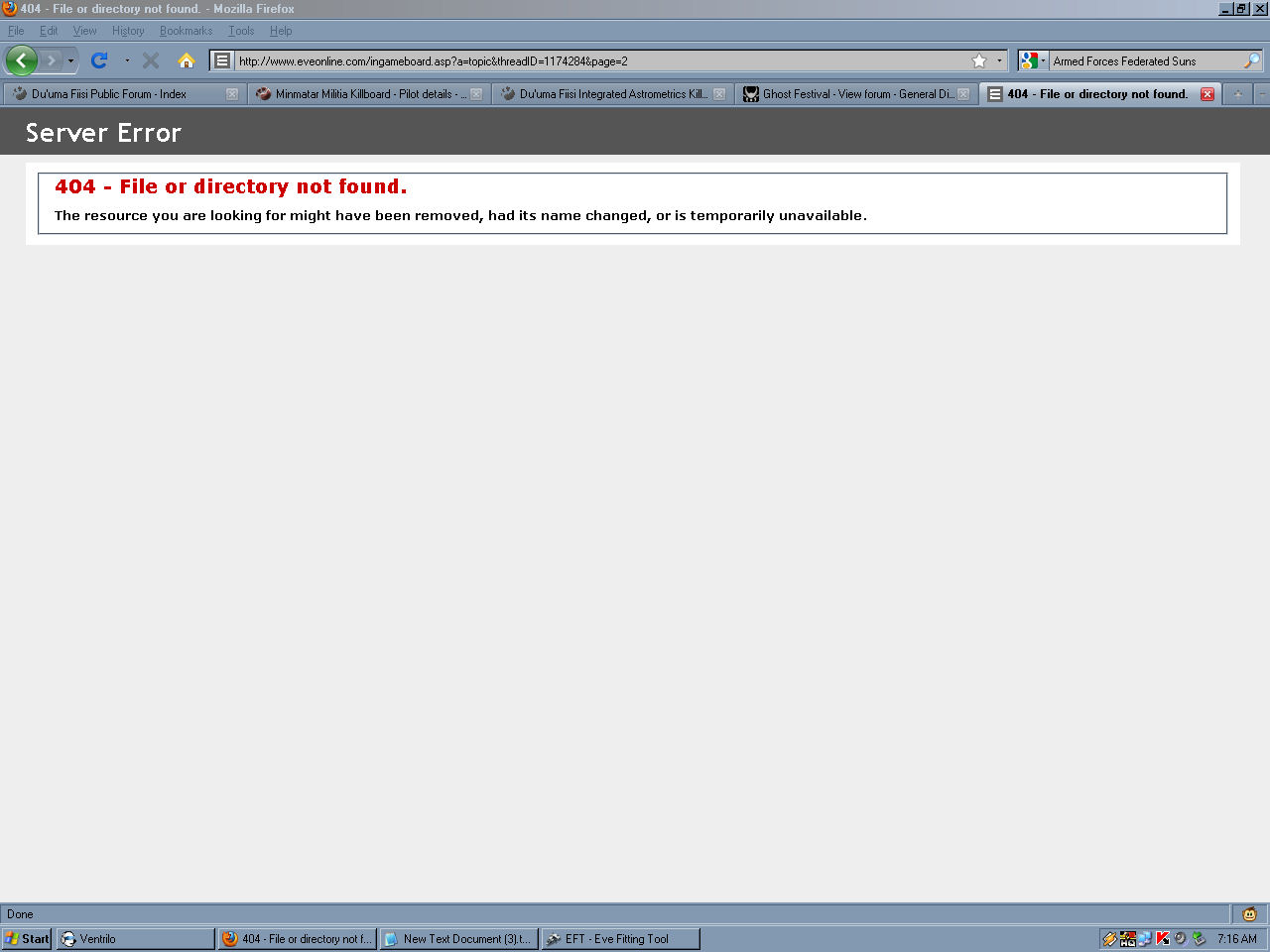The width and height of the screenshot is (1270, 952).
Task: Open a new tab with the plus button
Action: pyautogui.click(x=1237, y=94)
